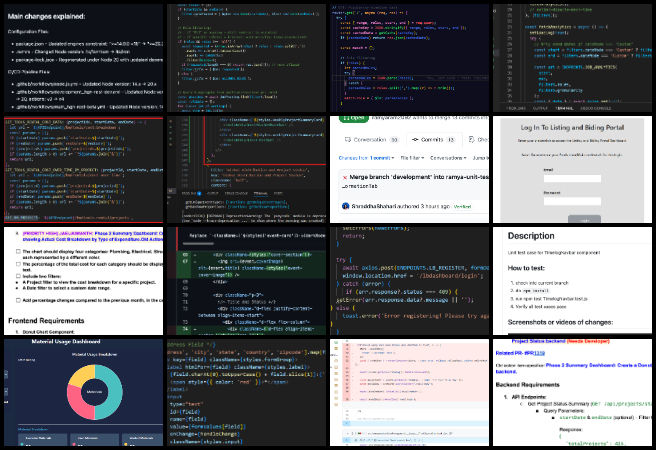Click the speech bubble icon beside Conversation
This screenshot has height=450, width=656.
tap(347, 140)
